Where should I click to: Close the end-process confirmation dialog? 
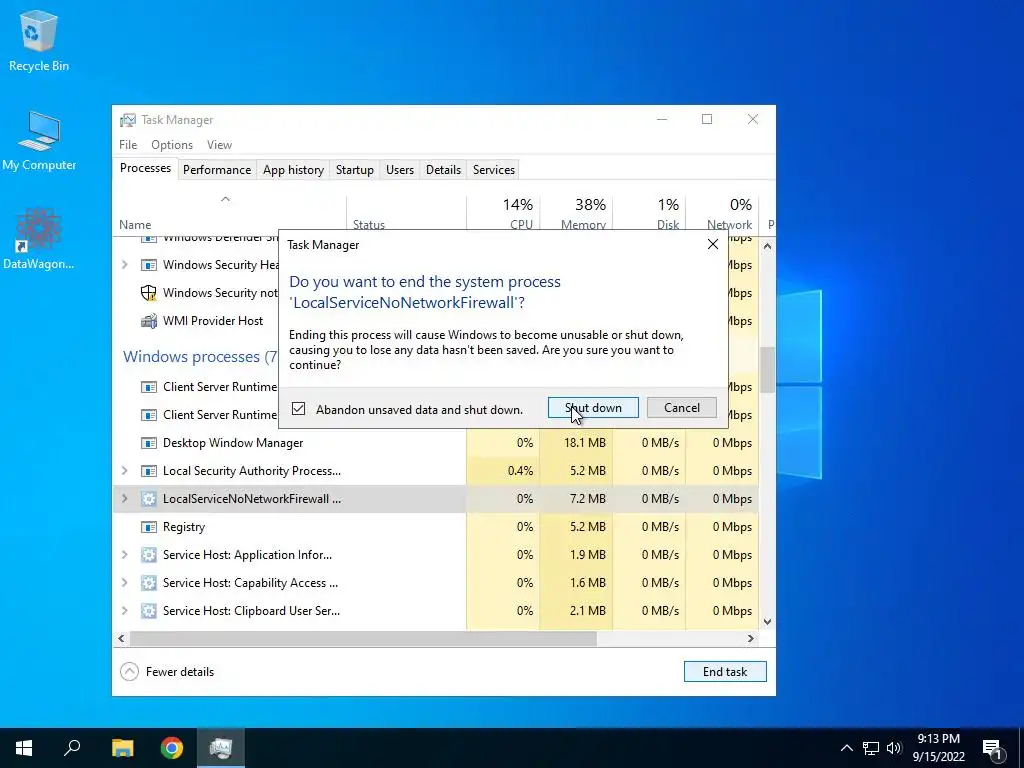(x=712, y=244)
